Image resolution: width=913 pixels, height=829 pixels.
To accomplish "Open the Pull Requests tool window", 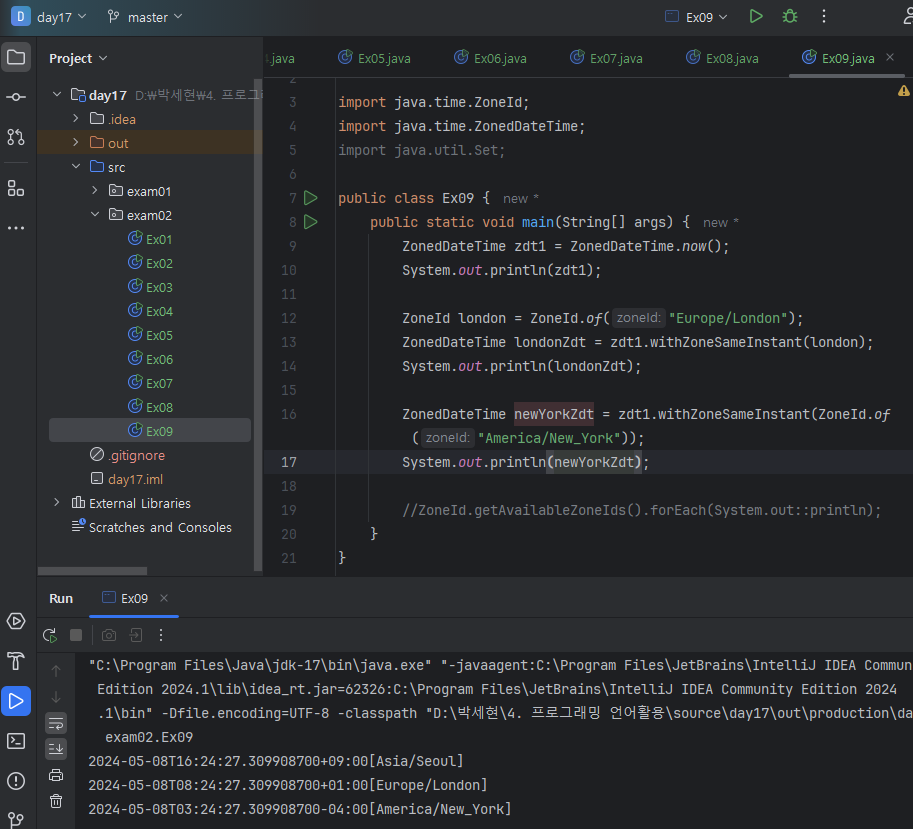I will click(16, 137).
